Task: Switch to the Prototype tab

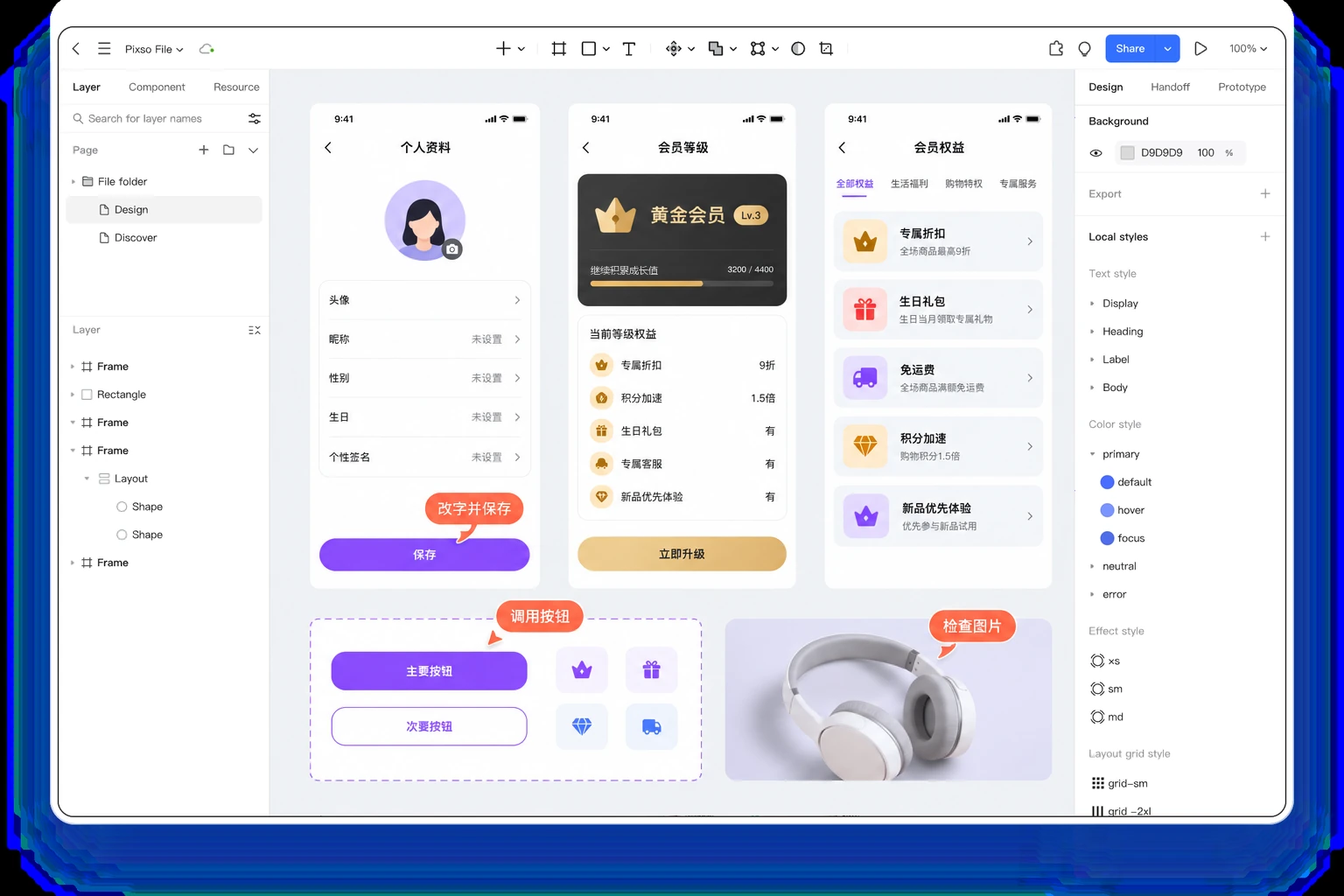Action: tap(1242, 87)
